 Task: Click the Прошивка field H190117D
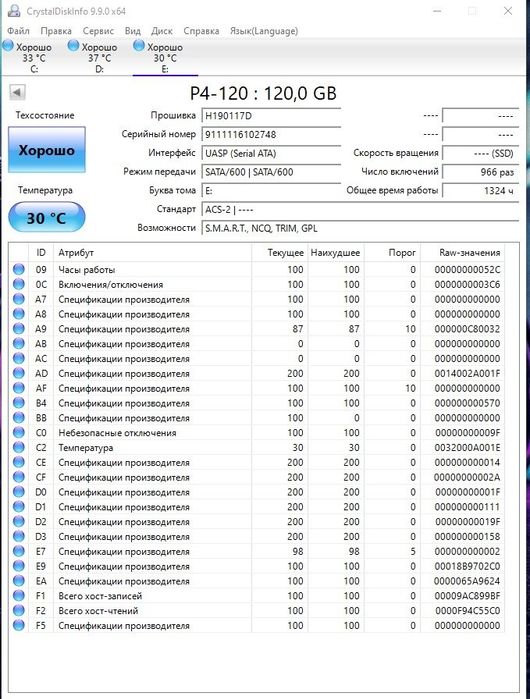click(271, 116)
